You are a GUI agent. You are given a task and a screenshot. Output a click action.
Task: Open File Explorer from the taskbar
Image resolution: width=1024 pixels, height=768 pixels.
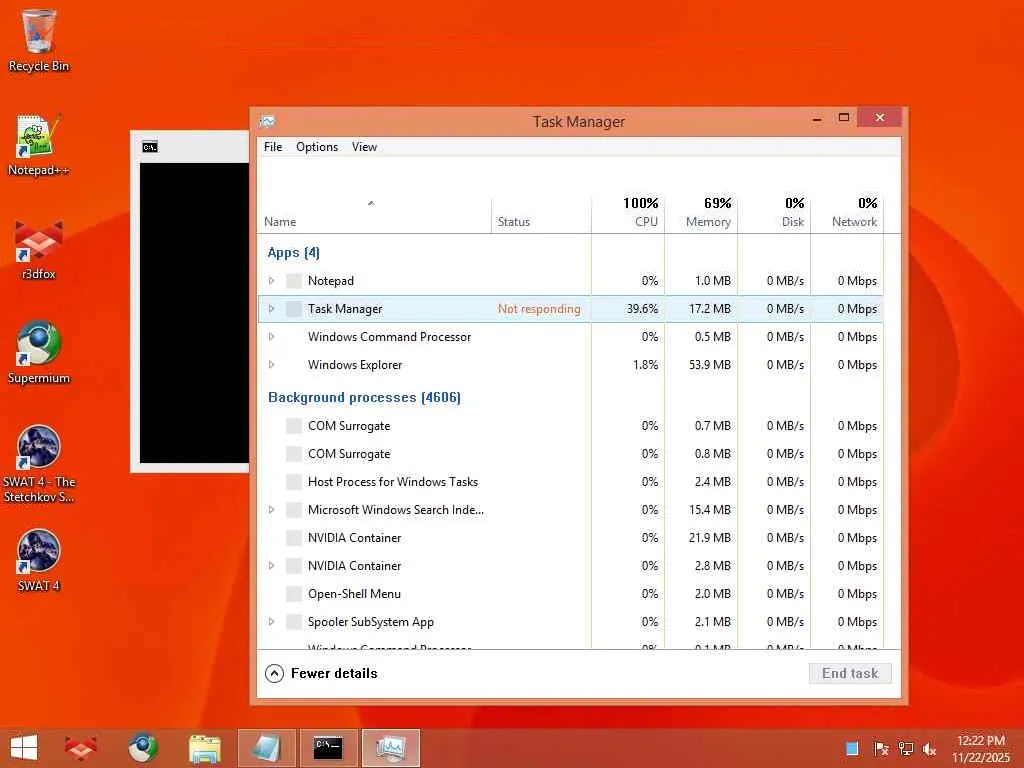click(x=204, y=748)
